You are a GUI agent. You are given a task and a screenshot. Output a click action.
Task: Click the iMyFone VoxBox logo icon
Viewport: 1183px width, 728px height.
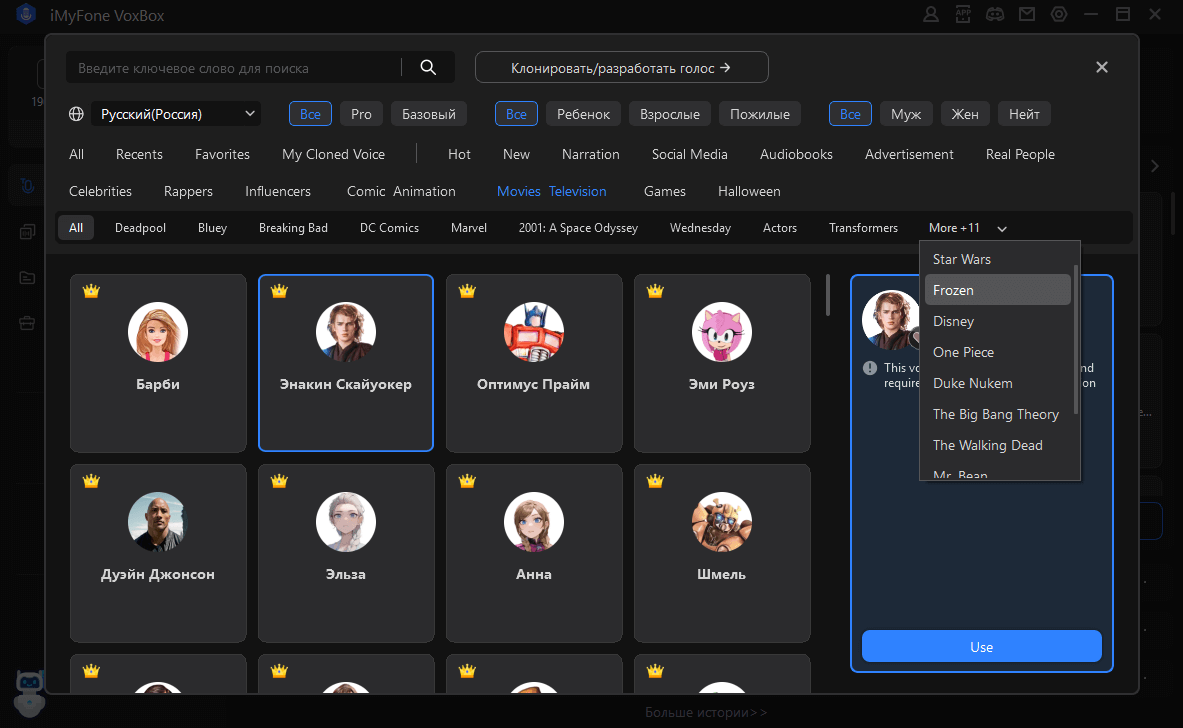click(26, 14)
